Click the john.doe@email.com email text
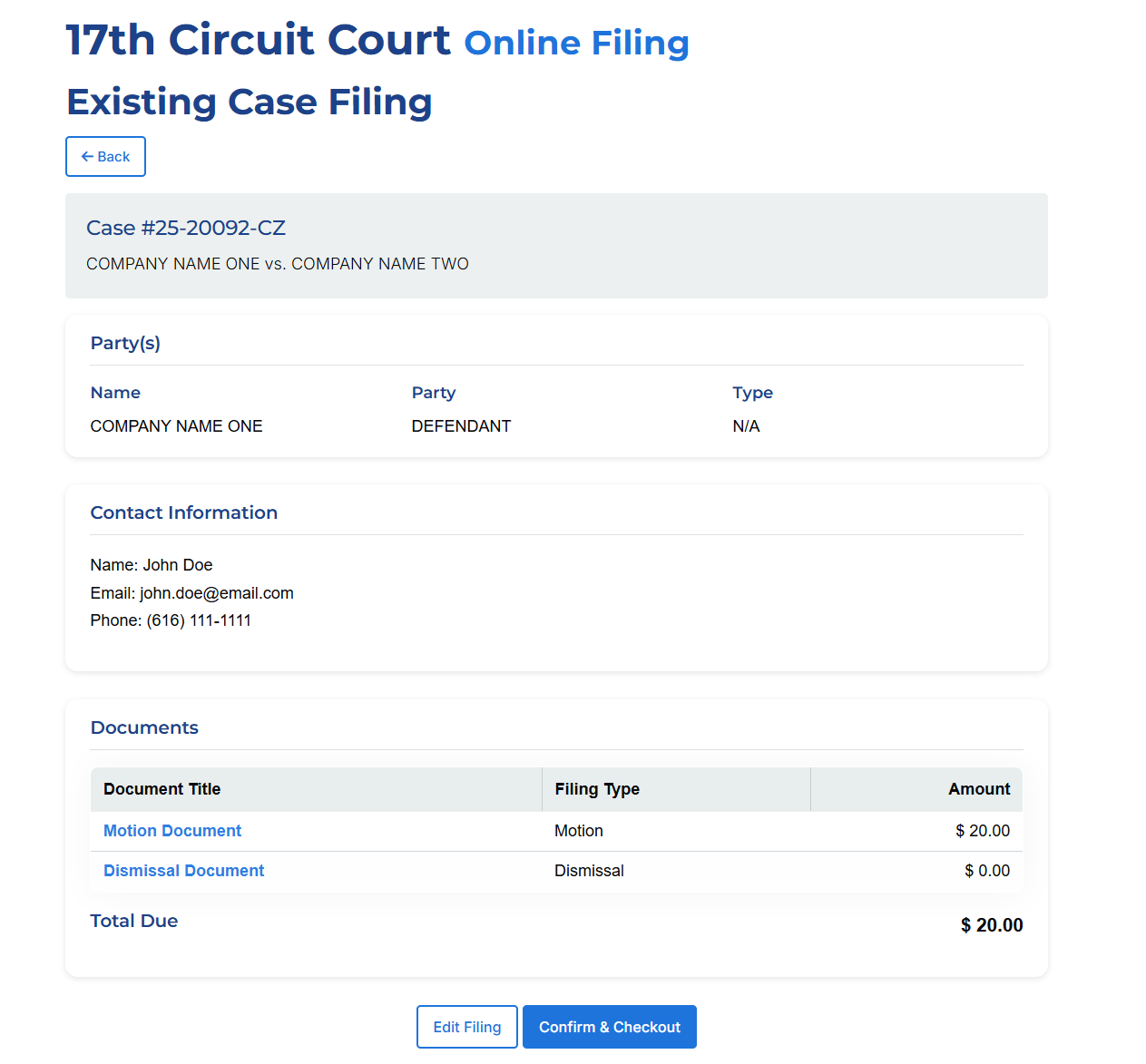This screenshot has height=1064, width=1146. 216,593
